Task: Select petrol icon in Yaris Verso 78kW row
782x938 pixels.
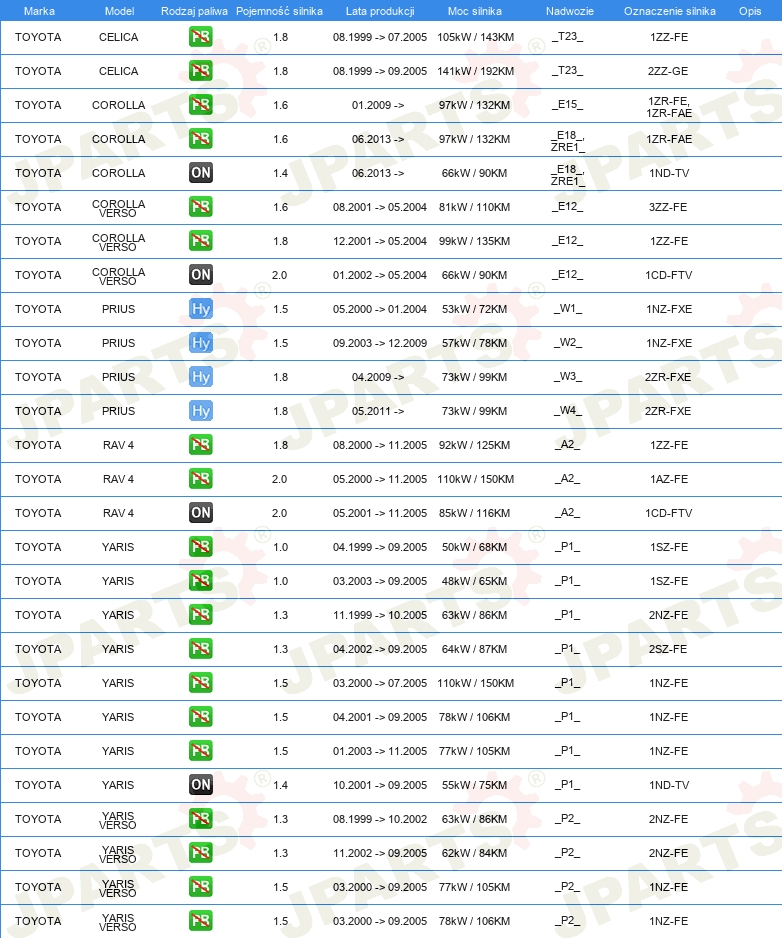Action: point(200,921)
